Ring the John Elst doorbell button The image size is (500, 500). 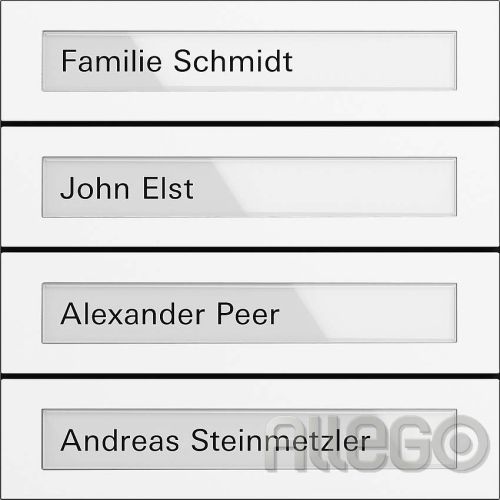point(250,187)
